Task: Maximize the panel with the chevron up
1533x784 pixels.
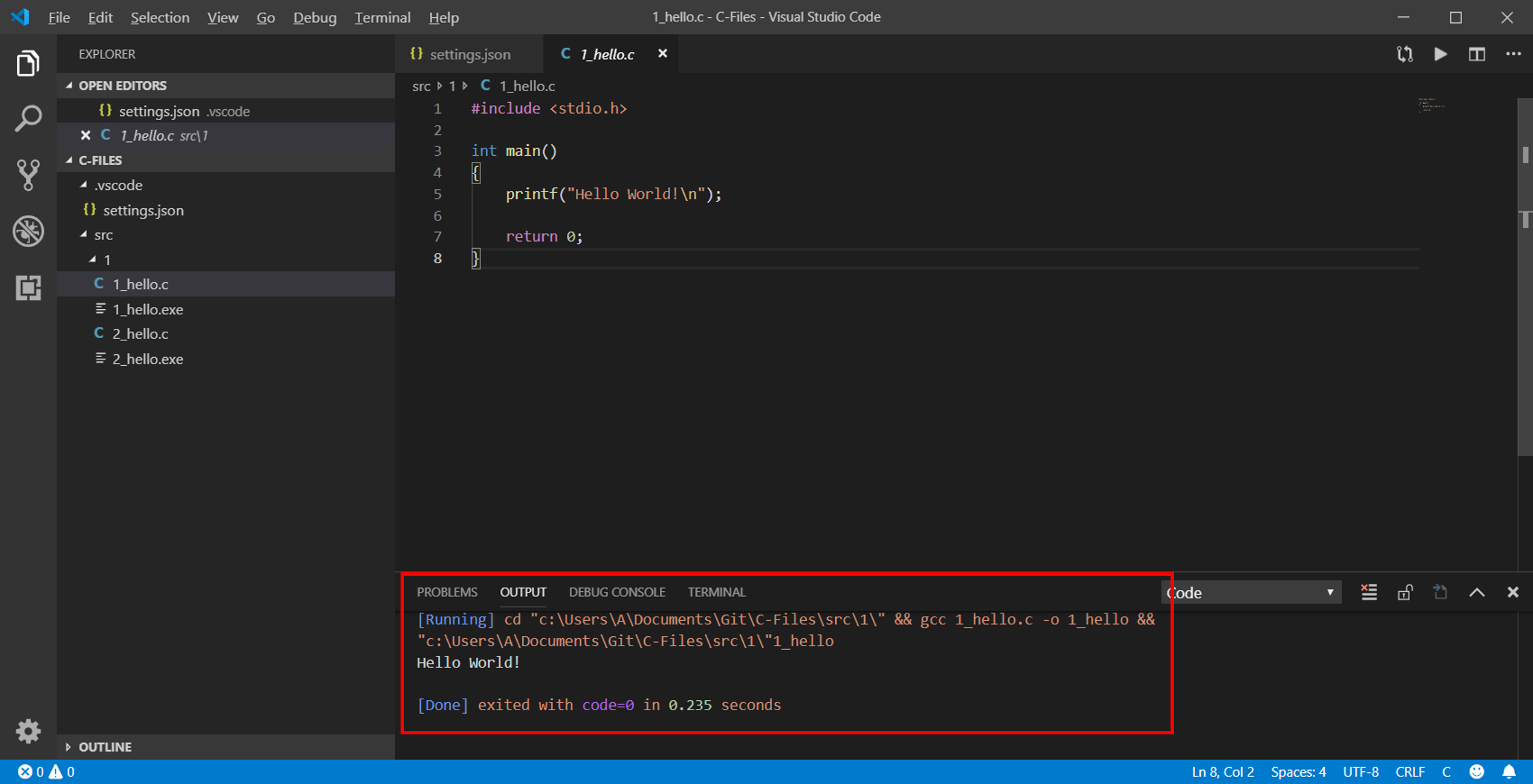Action: [x=1476, y=592]
